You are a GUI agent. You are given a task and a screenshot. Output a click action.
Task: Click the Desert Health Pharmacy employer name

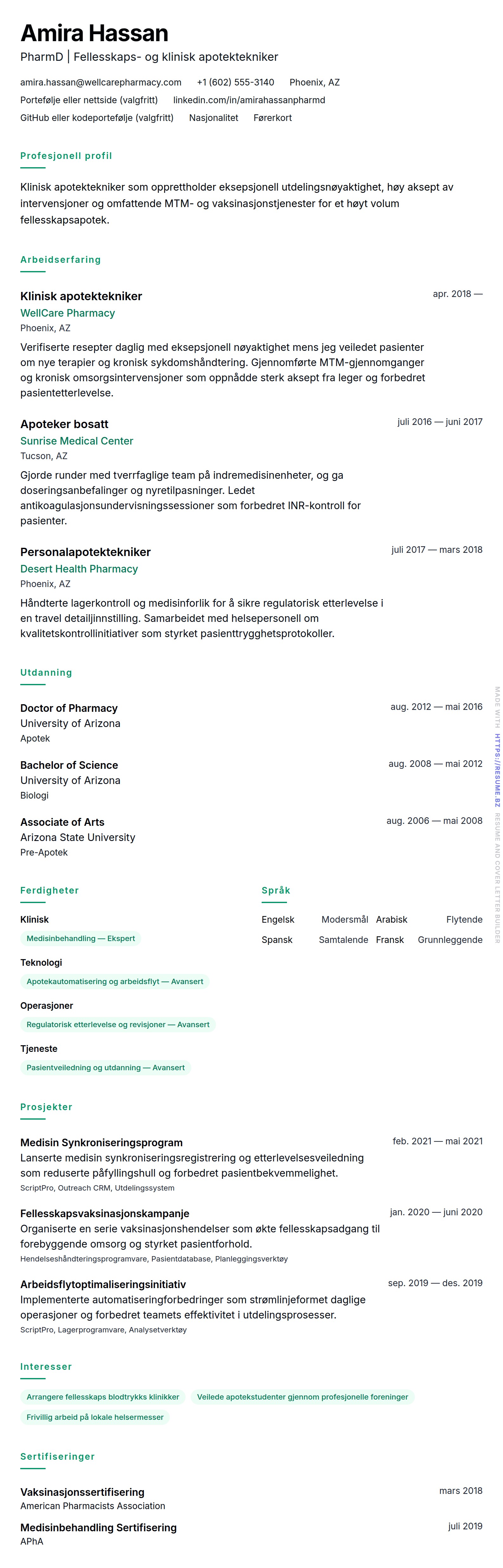tap(79, 568)
